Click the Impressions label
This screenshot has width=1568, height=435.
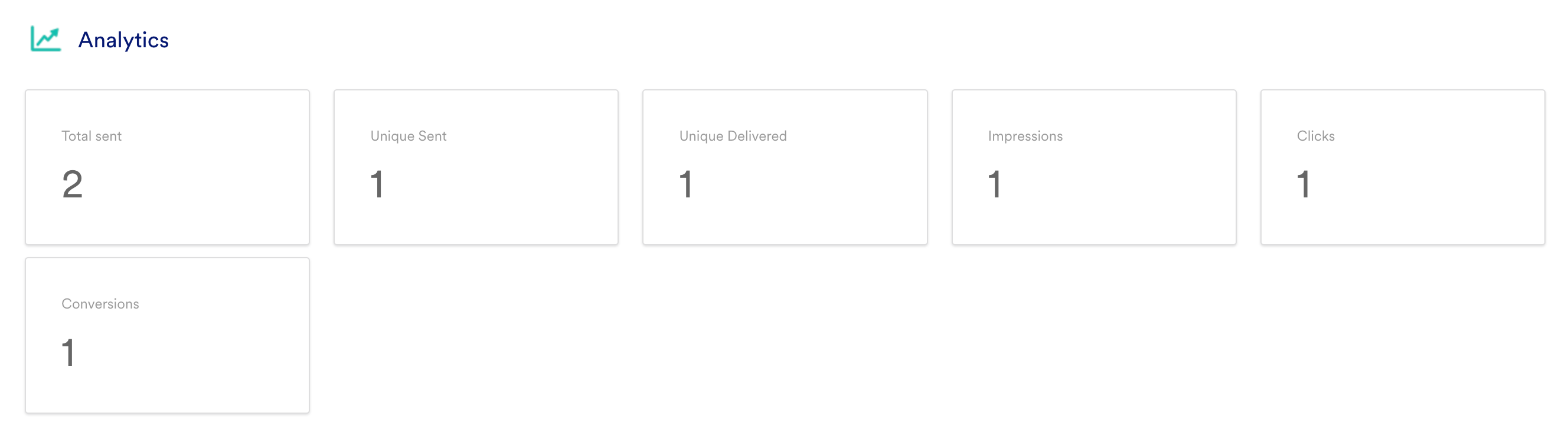click(x=1025, y=136)
